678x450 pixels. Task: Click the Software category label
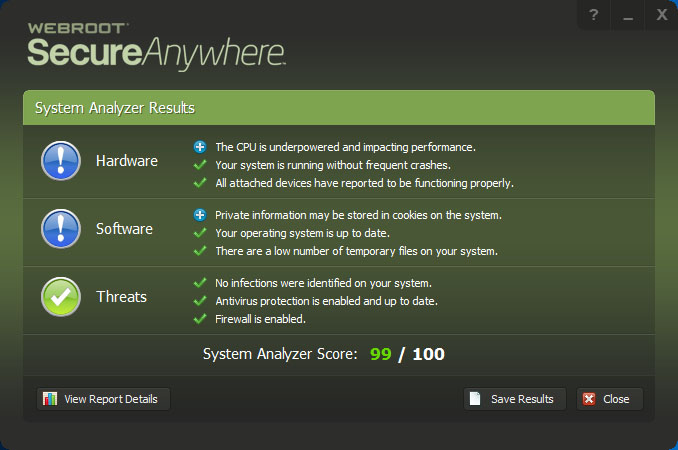[x=124, y=229]
